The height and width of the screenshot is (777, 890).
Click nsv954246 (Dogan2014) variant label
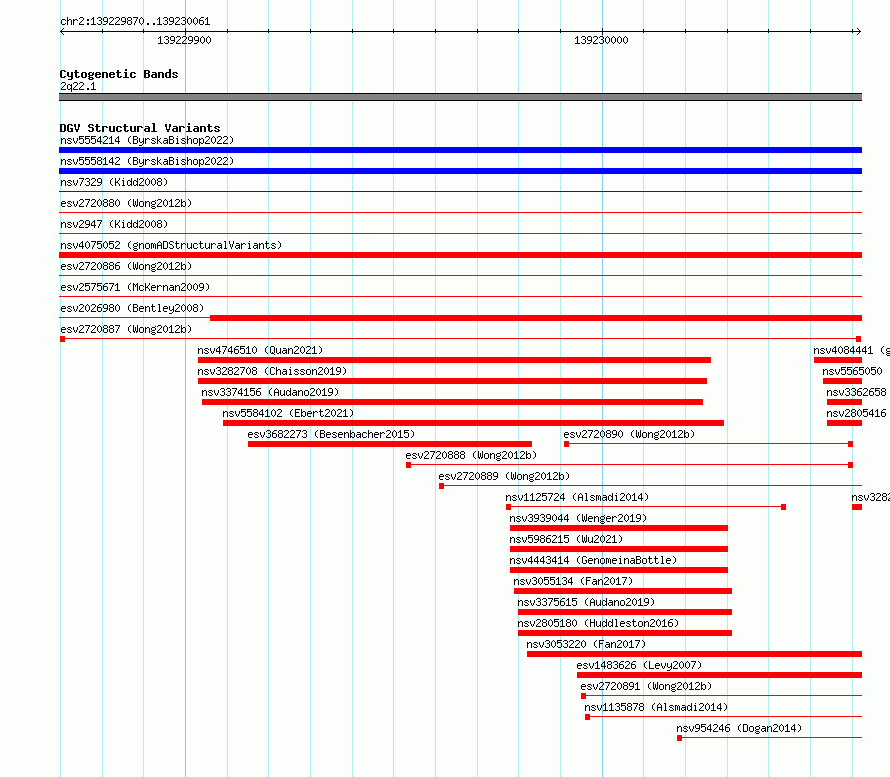(739, 728)
